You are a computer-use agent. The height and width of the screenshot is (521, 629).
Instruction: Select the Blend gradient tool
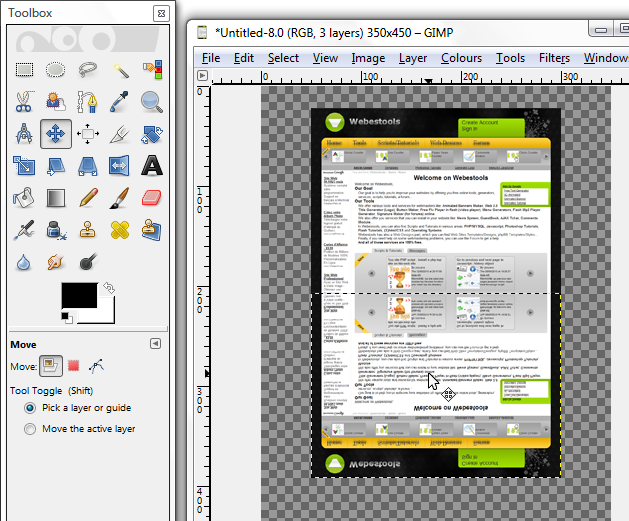[x=55, y=198]
